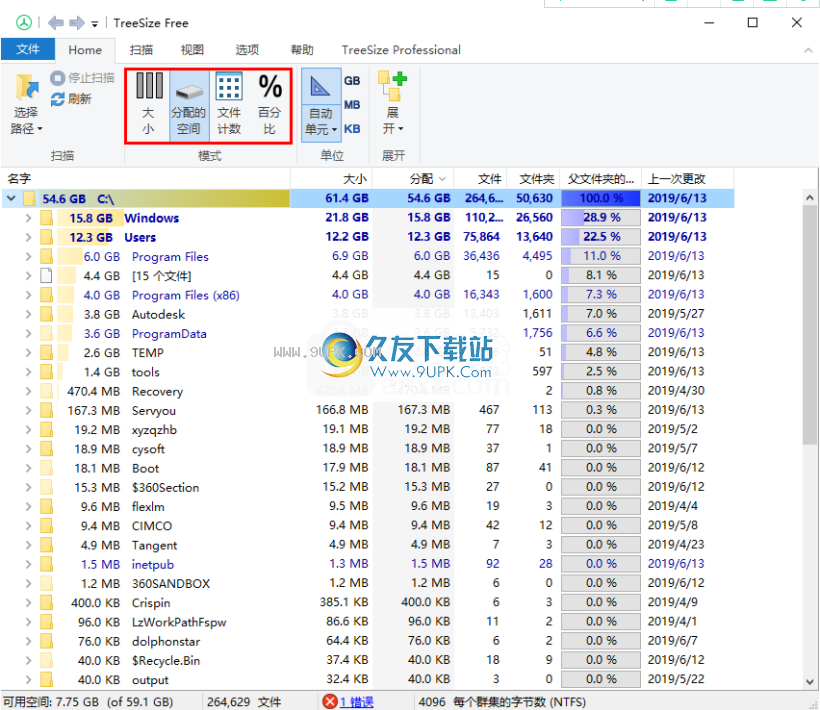Screen dimensions: 820x710
Task: Open the 1 错误 error link
Action: [357, 702]
